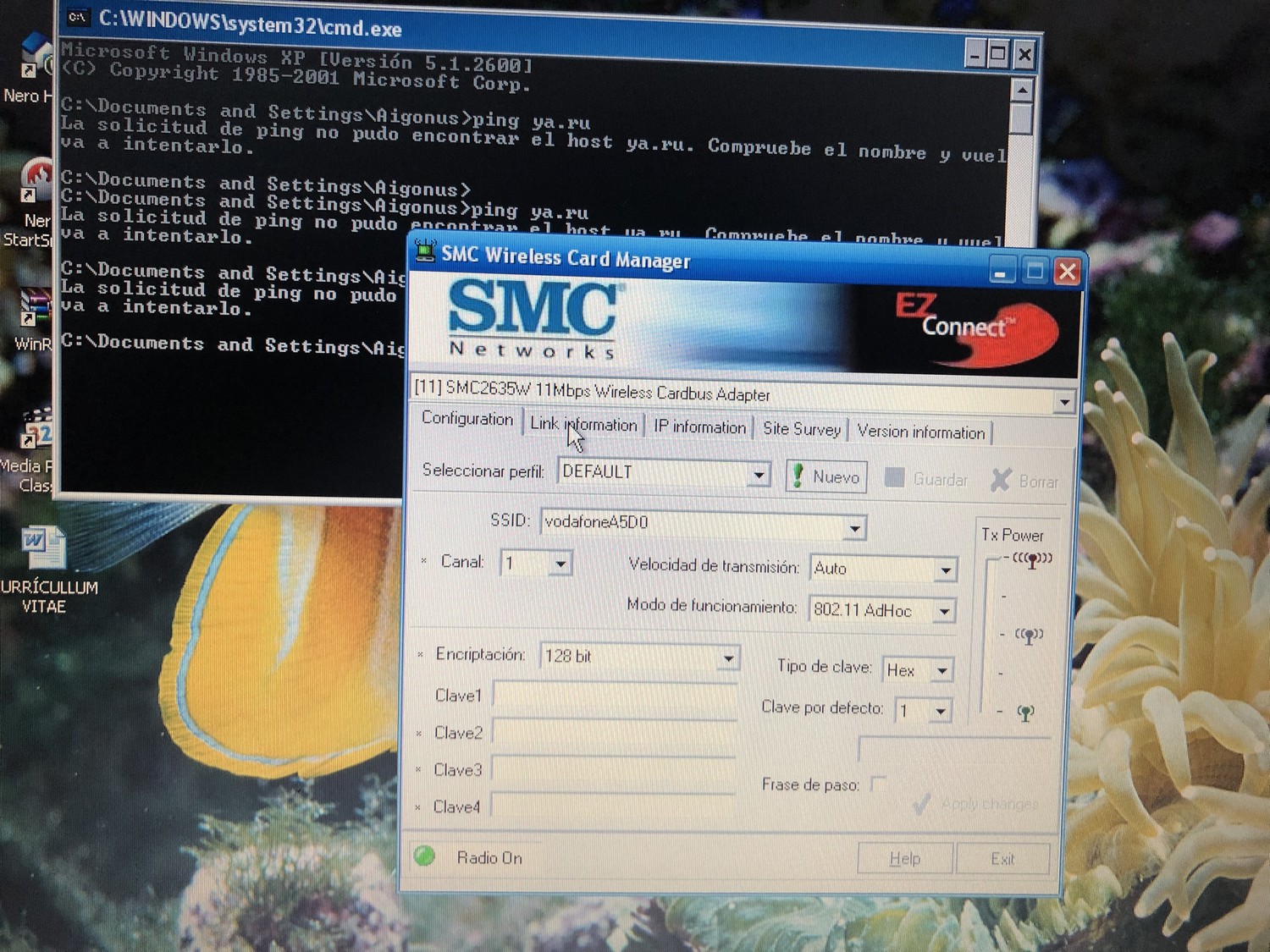This screenshot has width=1270, height=952.
Task: Click the "Tx Power" label
Action: pyautogui.click(x=1013, y=535)
